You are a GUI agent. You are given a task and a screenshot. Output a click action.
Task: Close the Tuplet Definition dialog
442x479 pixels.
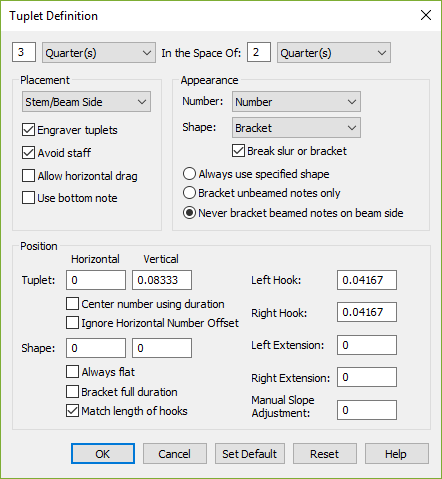click(426, 15)
